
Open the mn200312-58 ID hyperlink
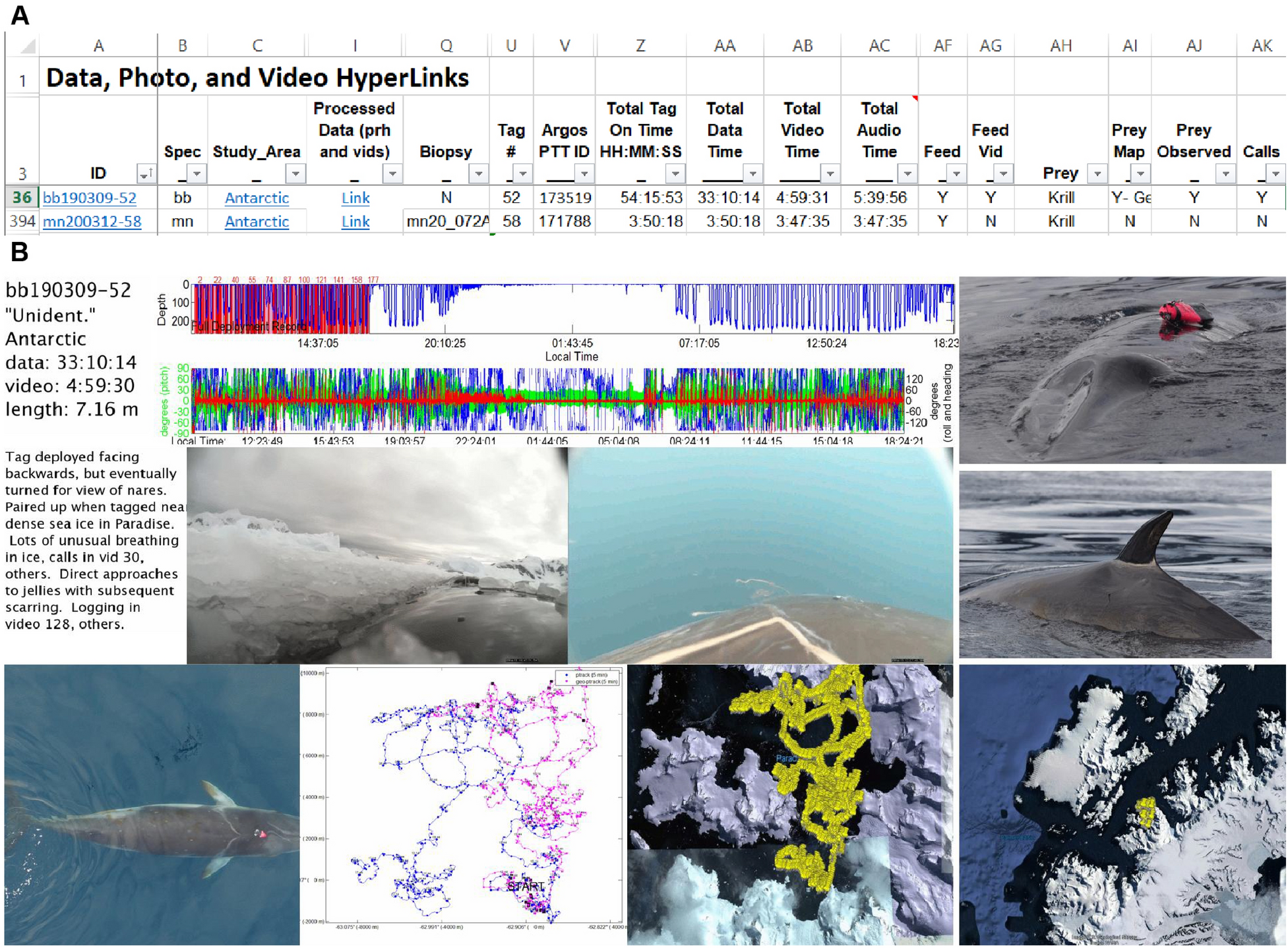[x=92, y=222]
